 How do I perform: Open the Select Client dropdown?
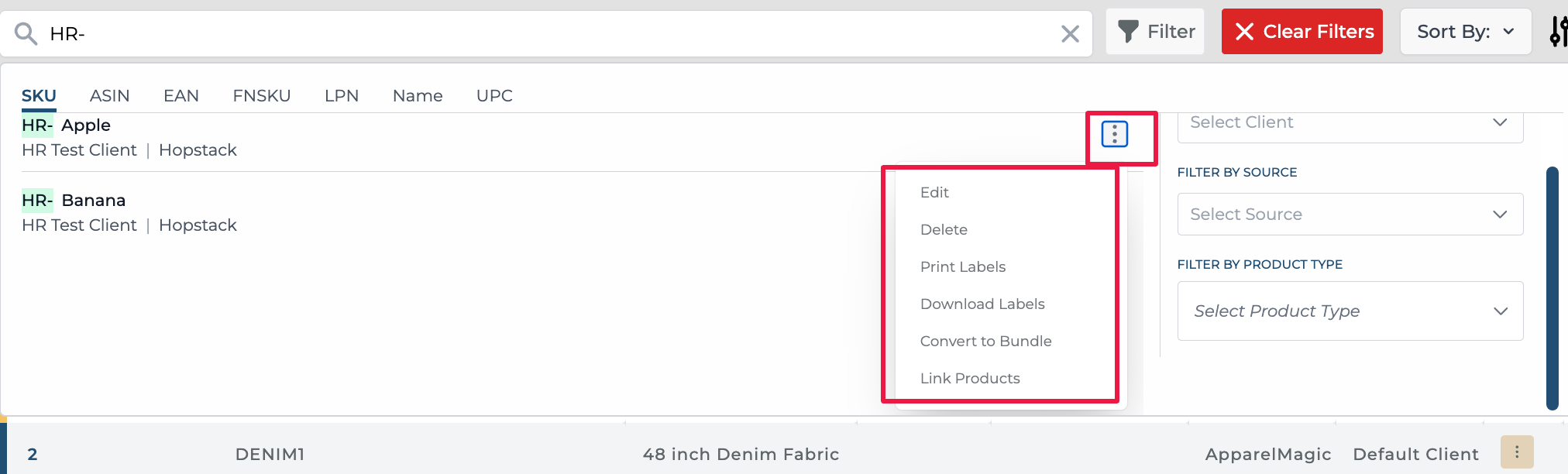pyautogui.click(x=1350, y=123)
